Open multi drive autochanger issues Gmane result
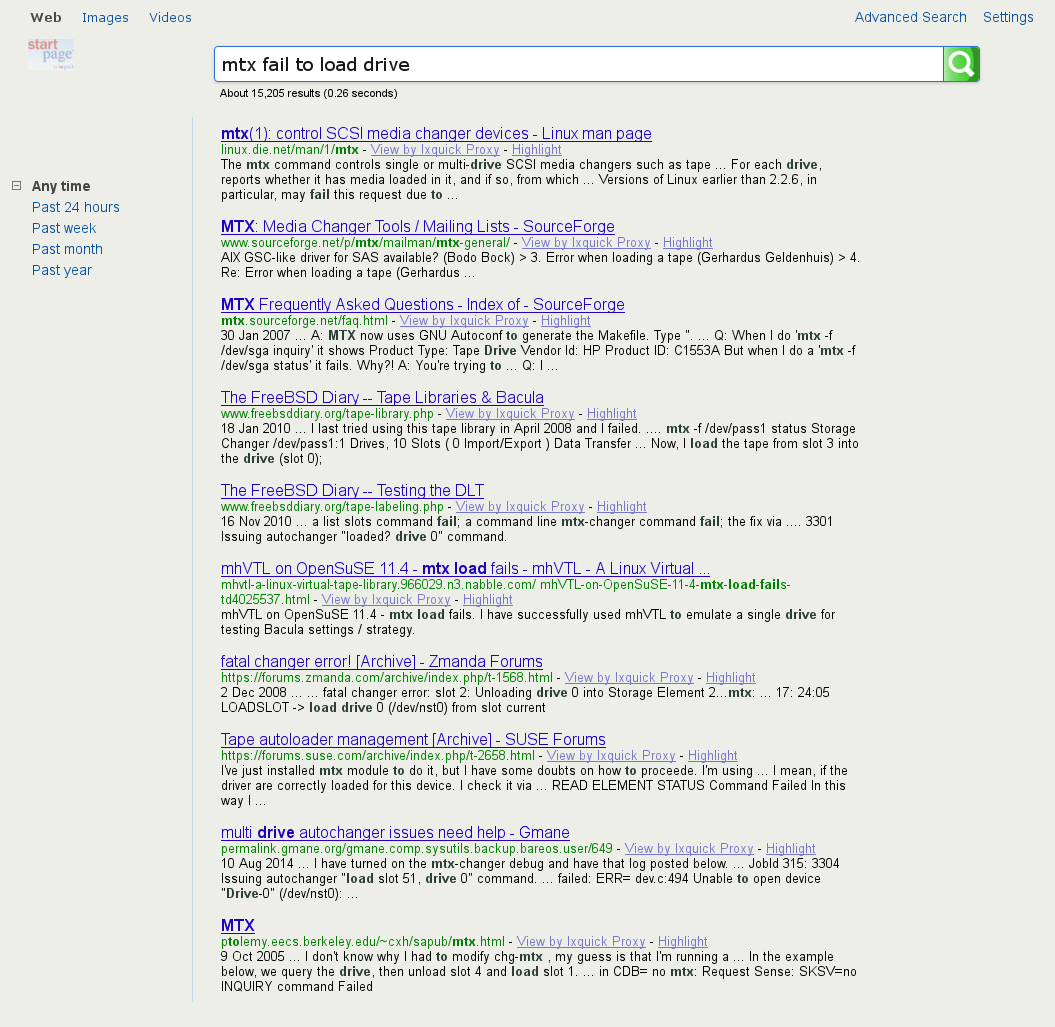The image size is (1055, 1027). [395, 832]
